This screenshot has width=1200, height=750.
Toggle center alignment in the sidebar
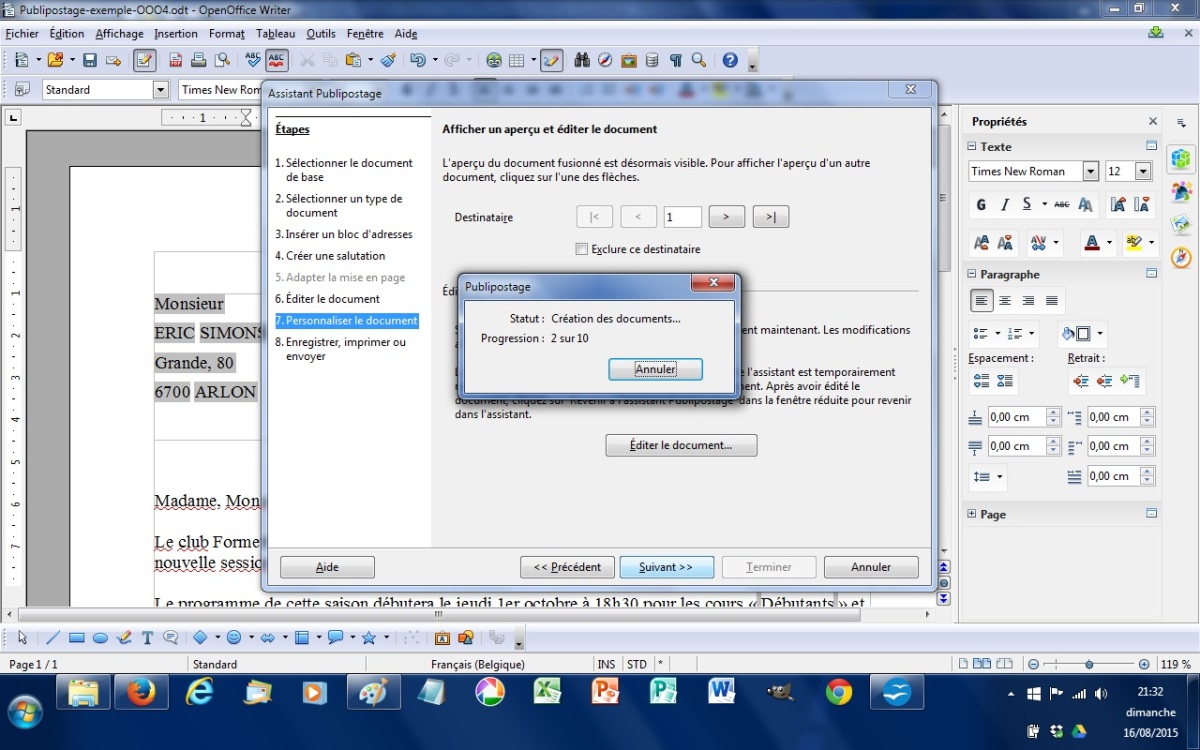1005,300
